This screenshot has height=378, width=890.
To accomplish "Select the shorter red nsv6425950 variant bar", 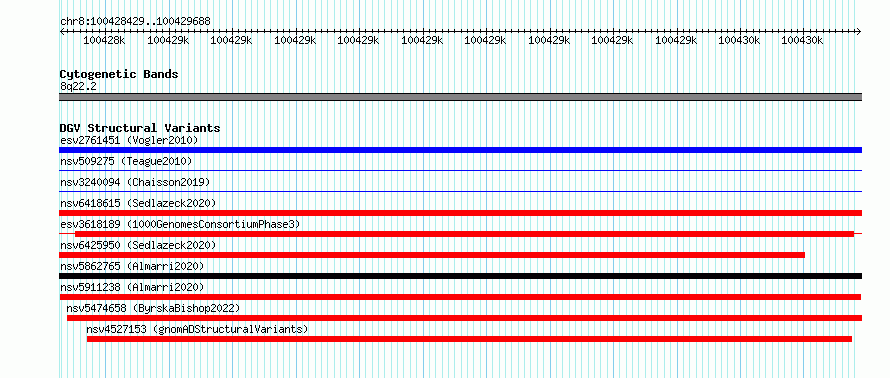I will (x=432, y=255).
